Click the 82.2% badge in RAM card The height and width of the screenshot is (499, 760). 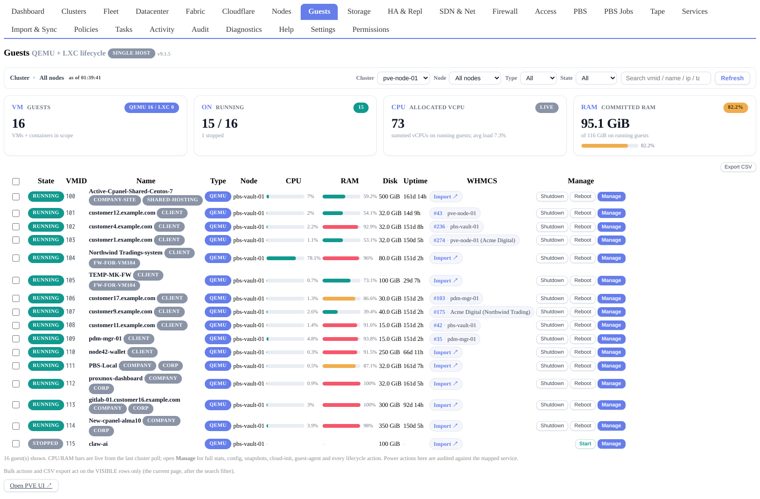pyautogui.click(x=735, y=108)
